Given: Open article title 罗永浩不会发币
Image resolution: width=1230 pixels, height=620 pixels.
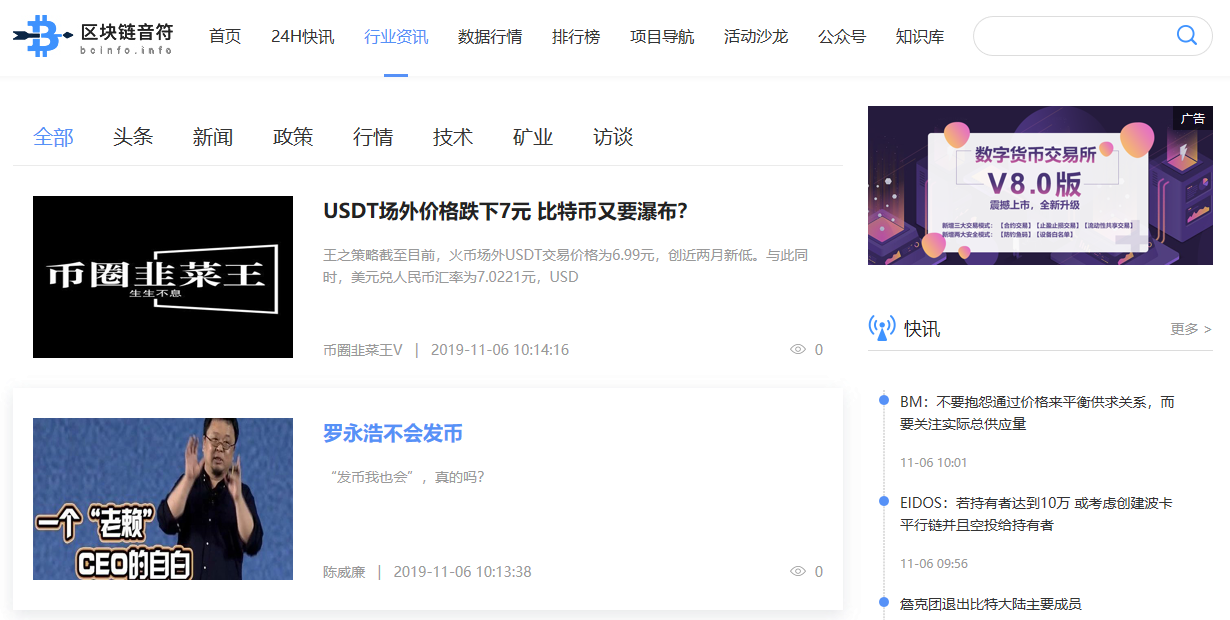Looking at the screenshot, I should [393, 434].
